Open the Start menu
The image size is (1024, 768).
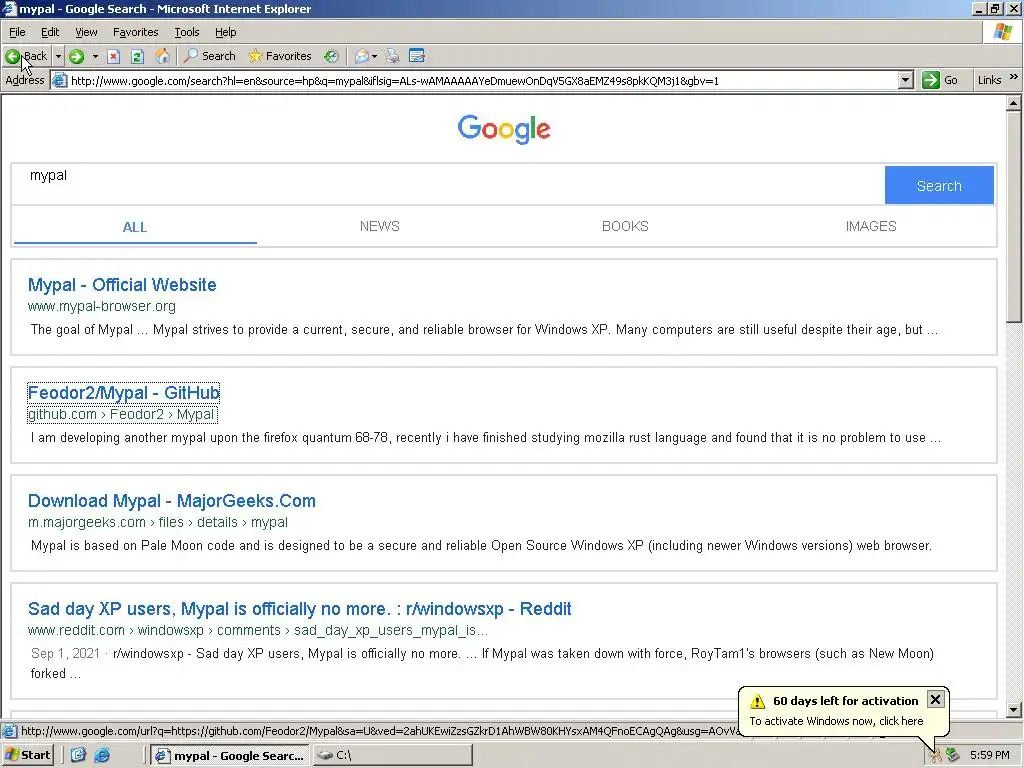27,755
